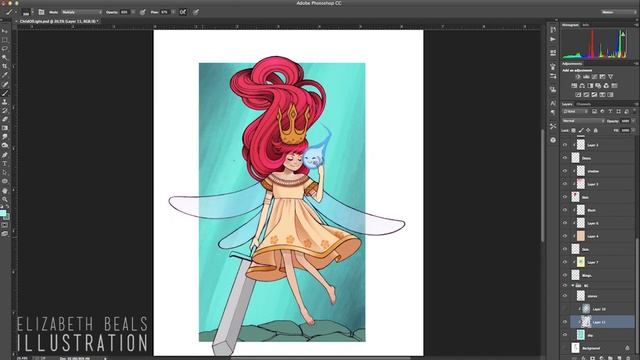Select the Eyedropper tool
640x360 pixels.
[5, 75]
